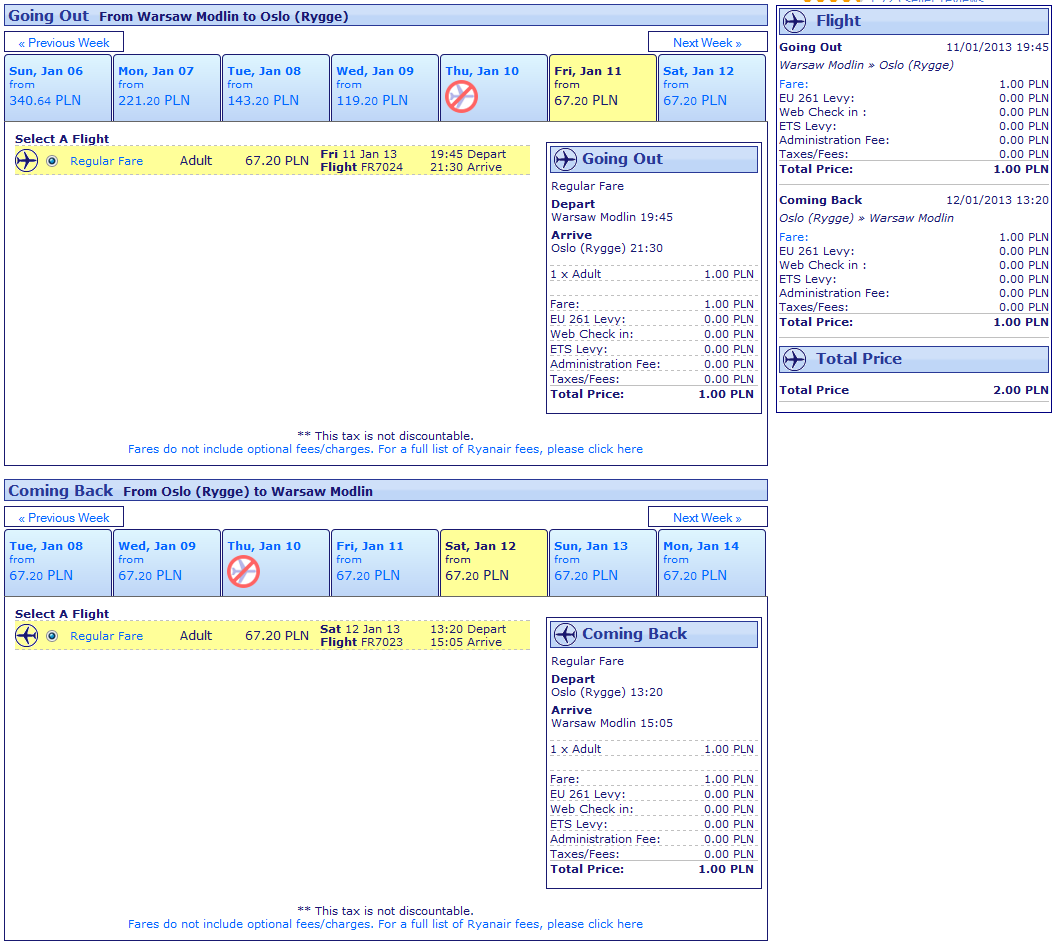Select return date tab Tue, Jan 08
Image resolution: width=1055 pixels, height=947 pixels.
click(x=58, y=563)
